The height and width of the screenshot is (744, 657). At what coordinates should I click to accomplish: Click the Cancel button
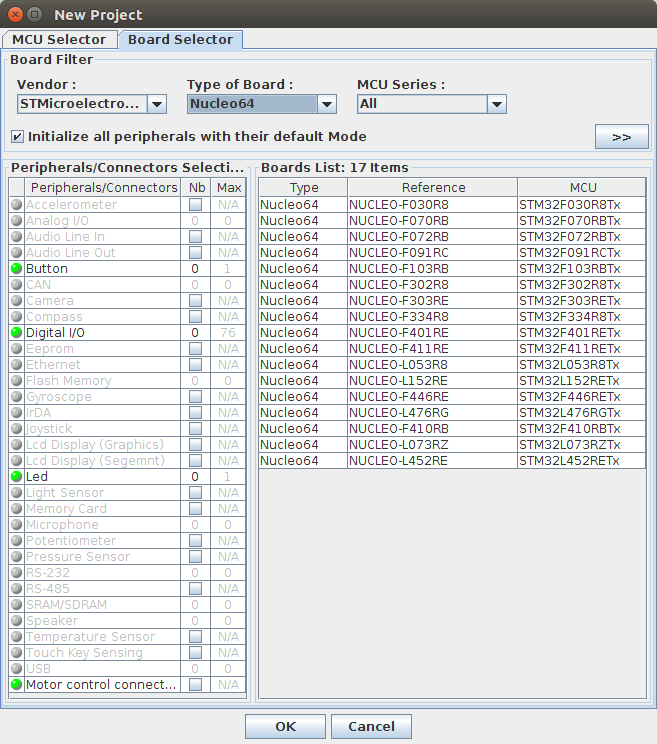click(371, 726)
